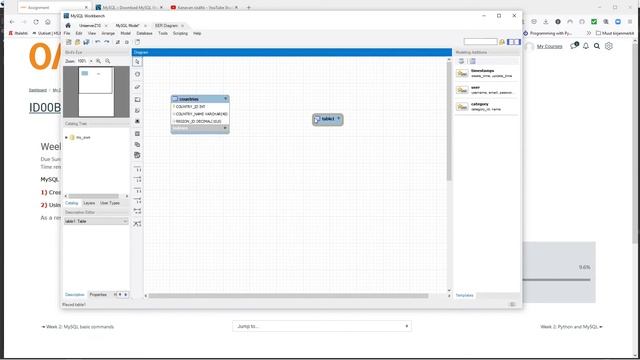
Task: Open the Database menu
Action: point(144,33)
